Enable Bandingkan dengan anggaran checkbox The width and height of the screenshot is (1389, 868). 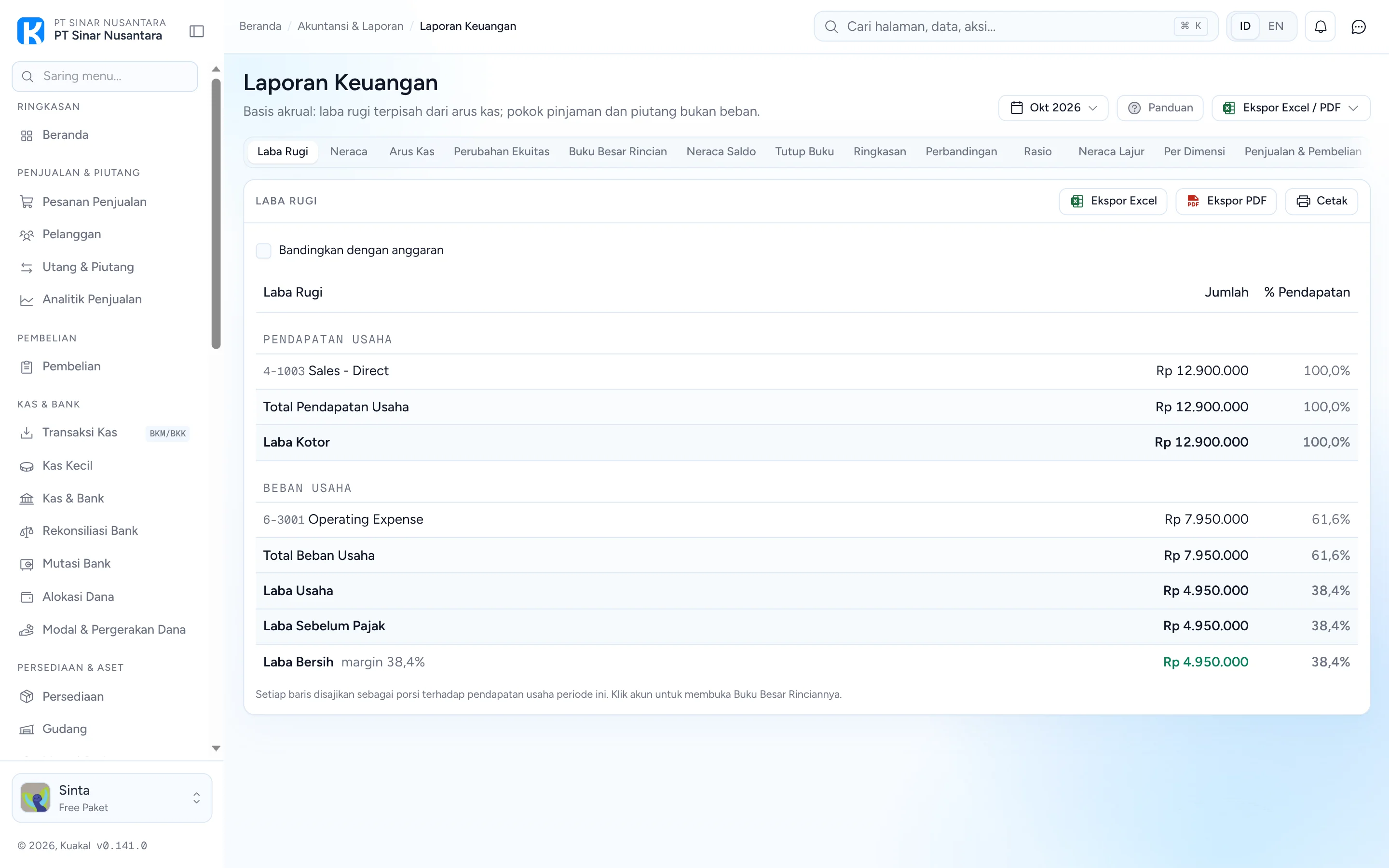tap(263, 250)
